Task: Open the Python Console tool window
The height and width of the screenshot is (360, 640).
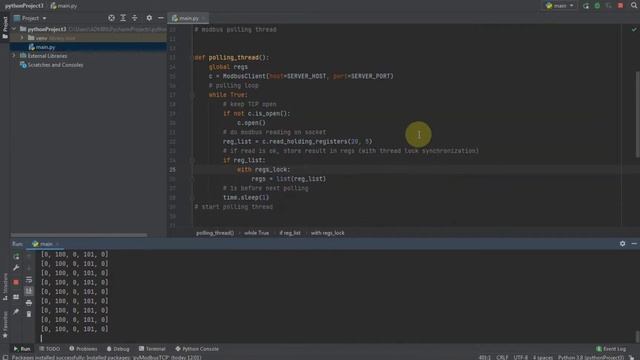Action: (197, 349)
